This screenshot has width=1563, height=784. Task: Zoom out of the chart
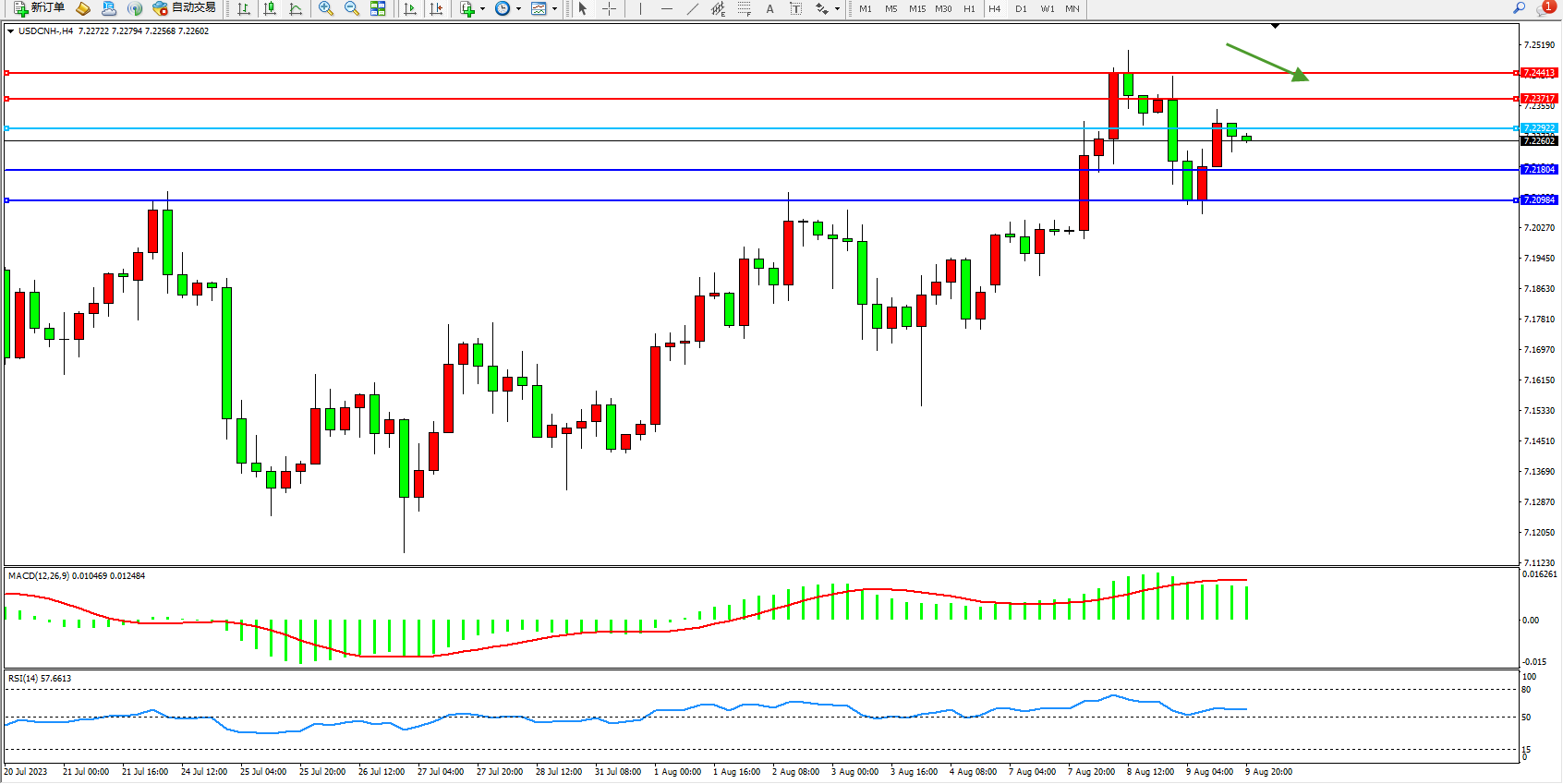tap(352, 8)
